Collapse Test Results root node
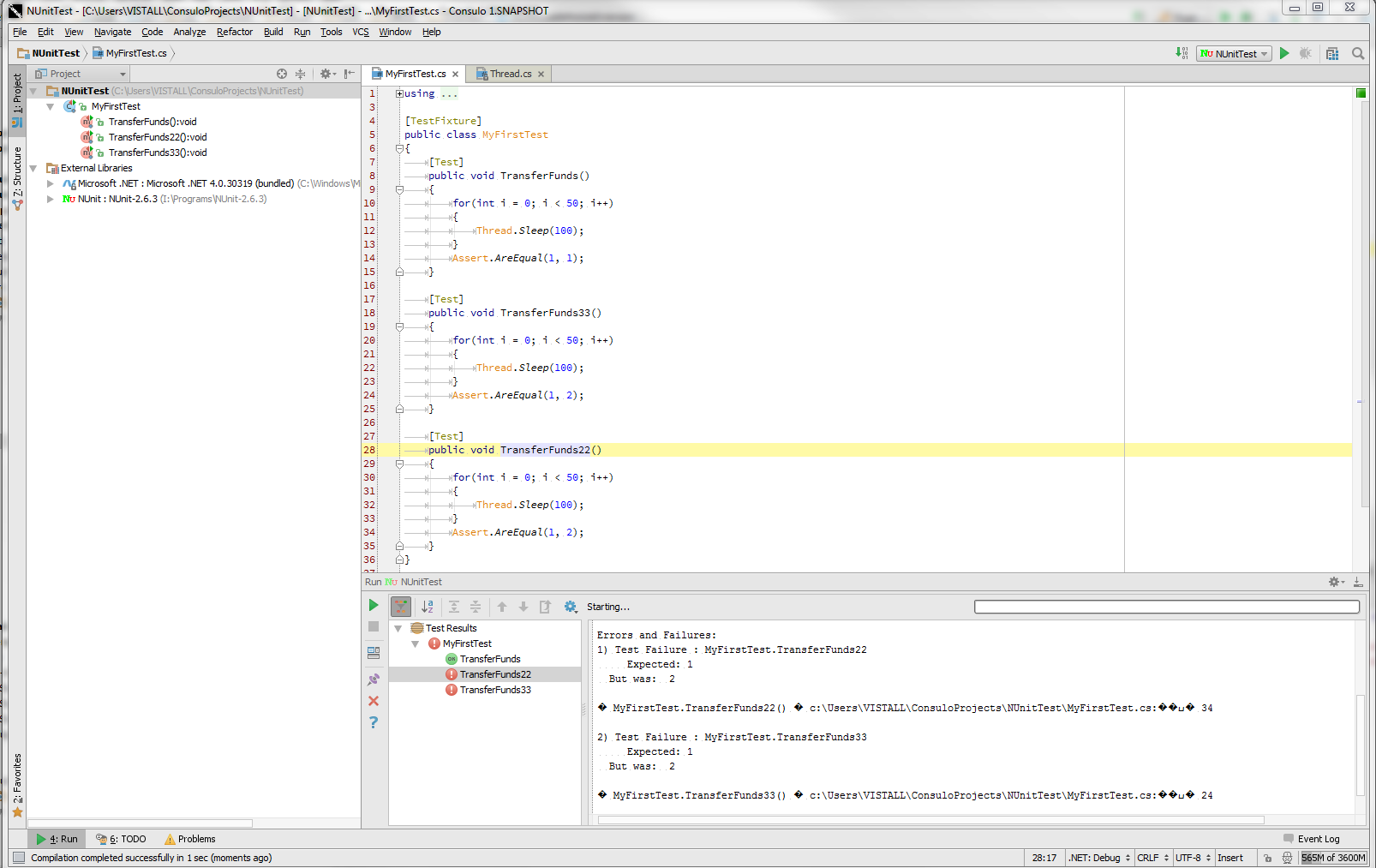Screen dimensions: 1376x868 coord(398,628)
